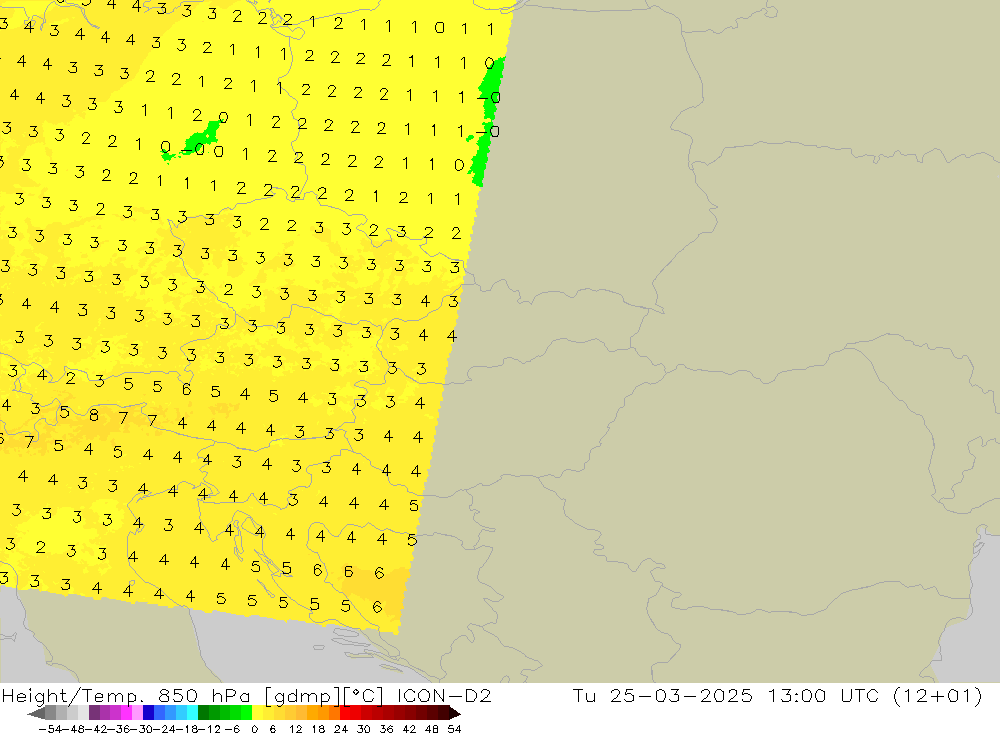Pick the cyan swatch in the color scale
1000x733 pixels.
click(x=192, y=713)
